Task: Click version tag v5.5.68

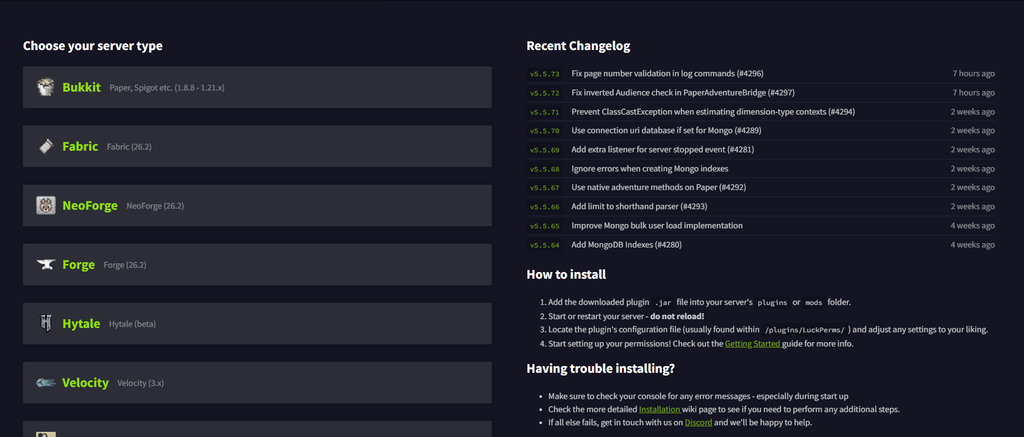Action: click(545, 169)
